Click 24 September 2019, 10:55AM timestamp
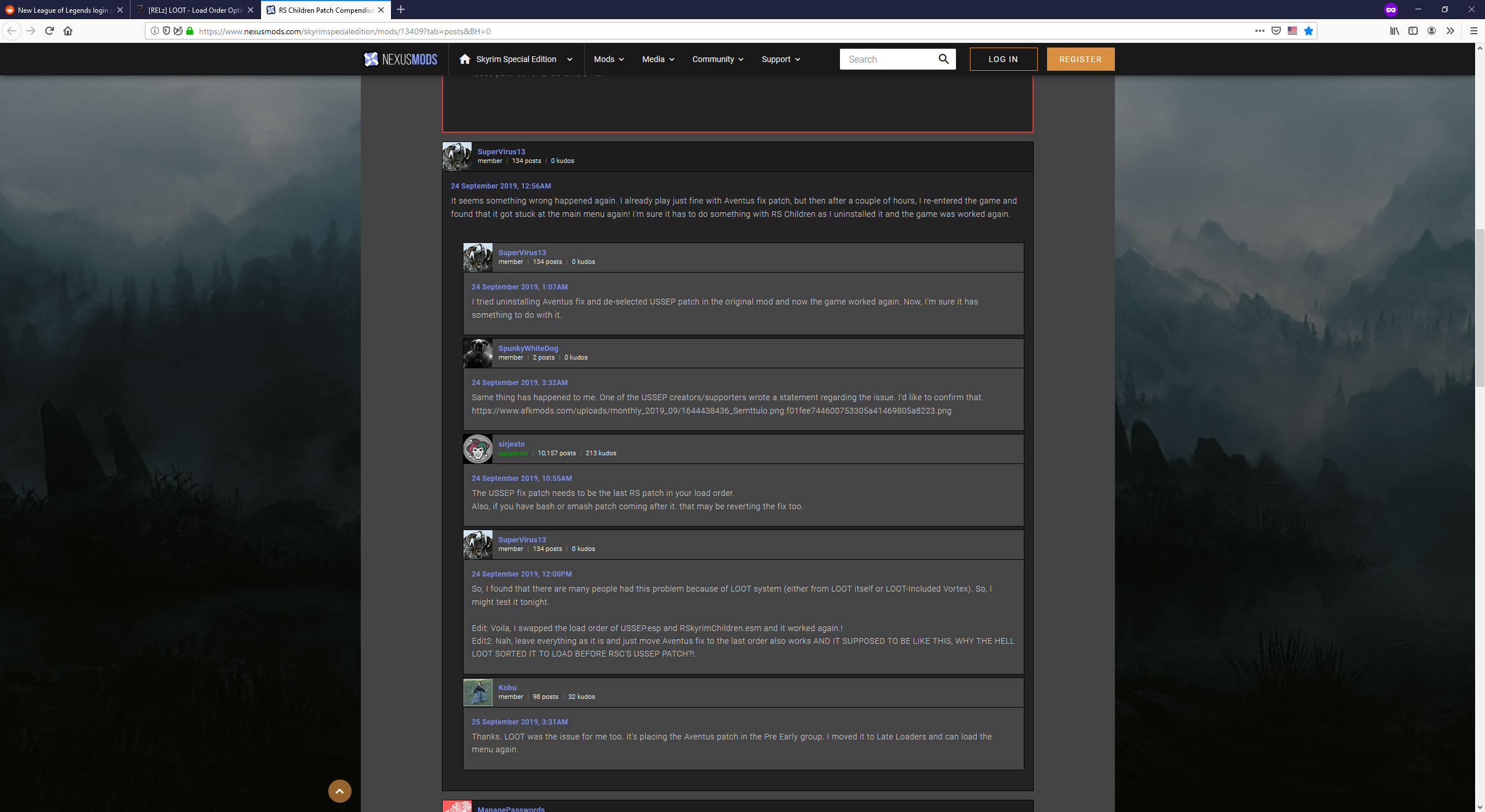 click(x=521, y=478)
